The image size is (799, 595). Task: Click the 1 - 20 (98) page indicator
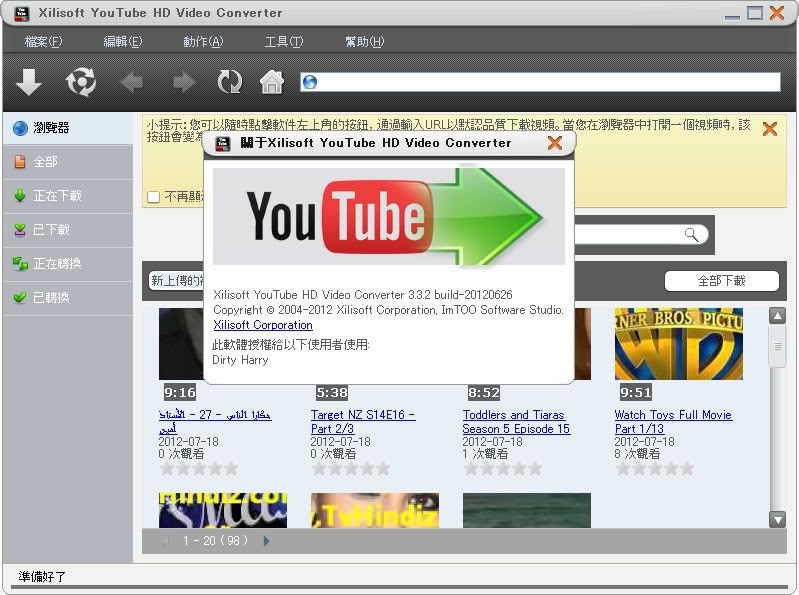(215, 540)
